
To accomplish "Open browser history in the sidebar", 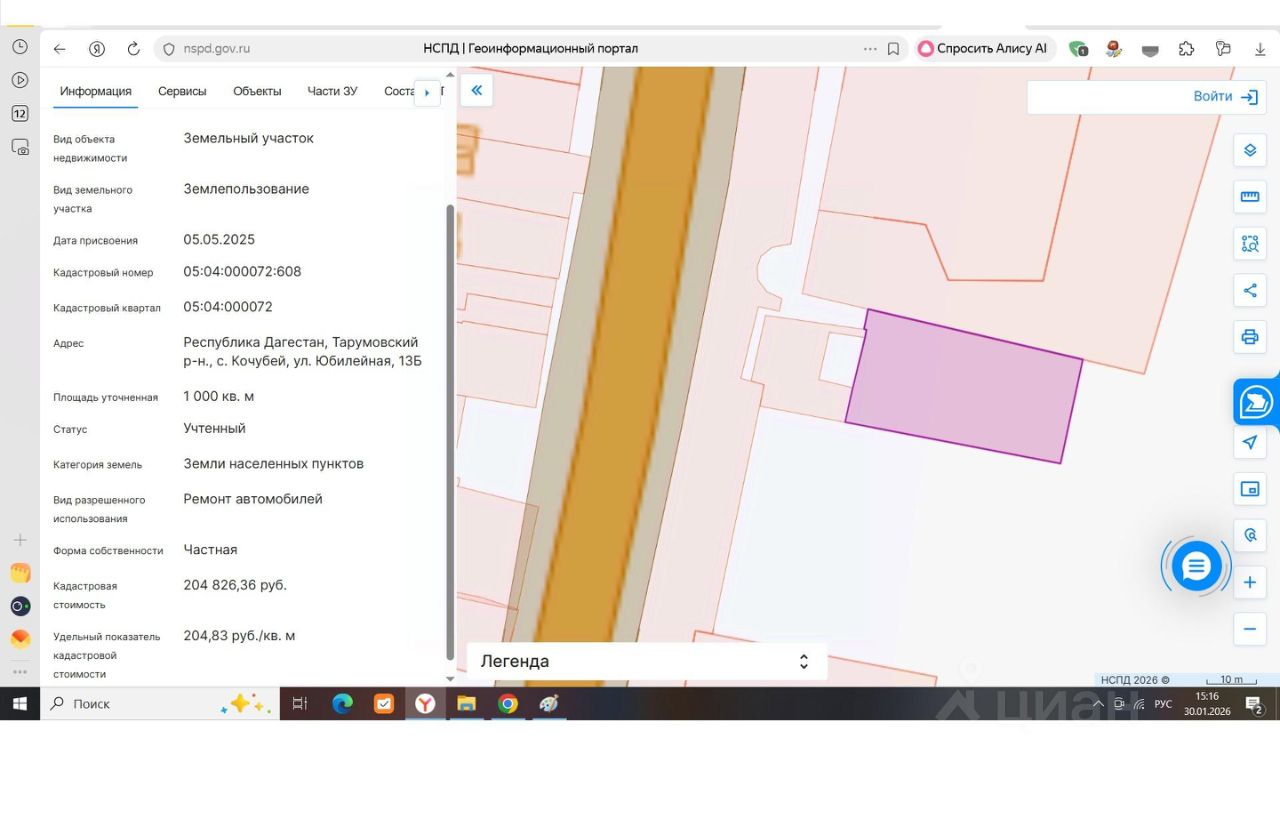I will [20, 46].
